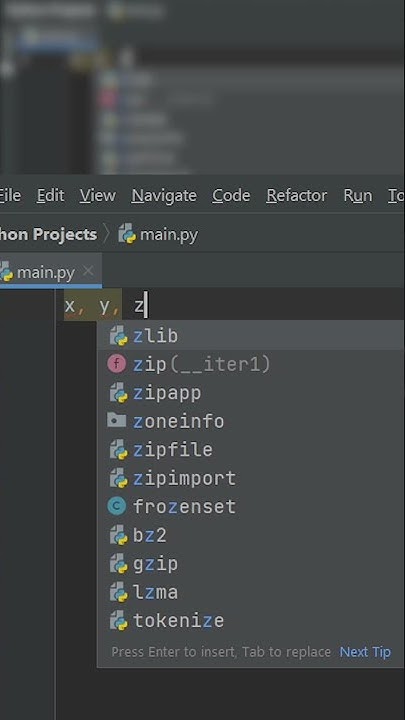Select zipapp completion suggestion

click(251, 393)
